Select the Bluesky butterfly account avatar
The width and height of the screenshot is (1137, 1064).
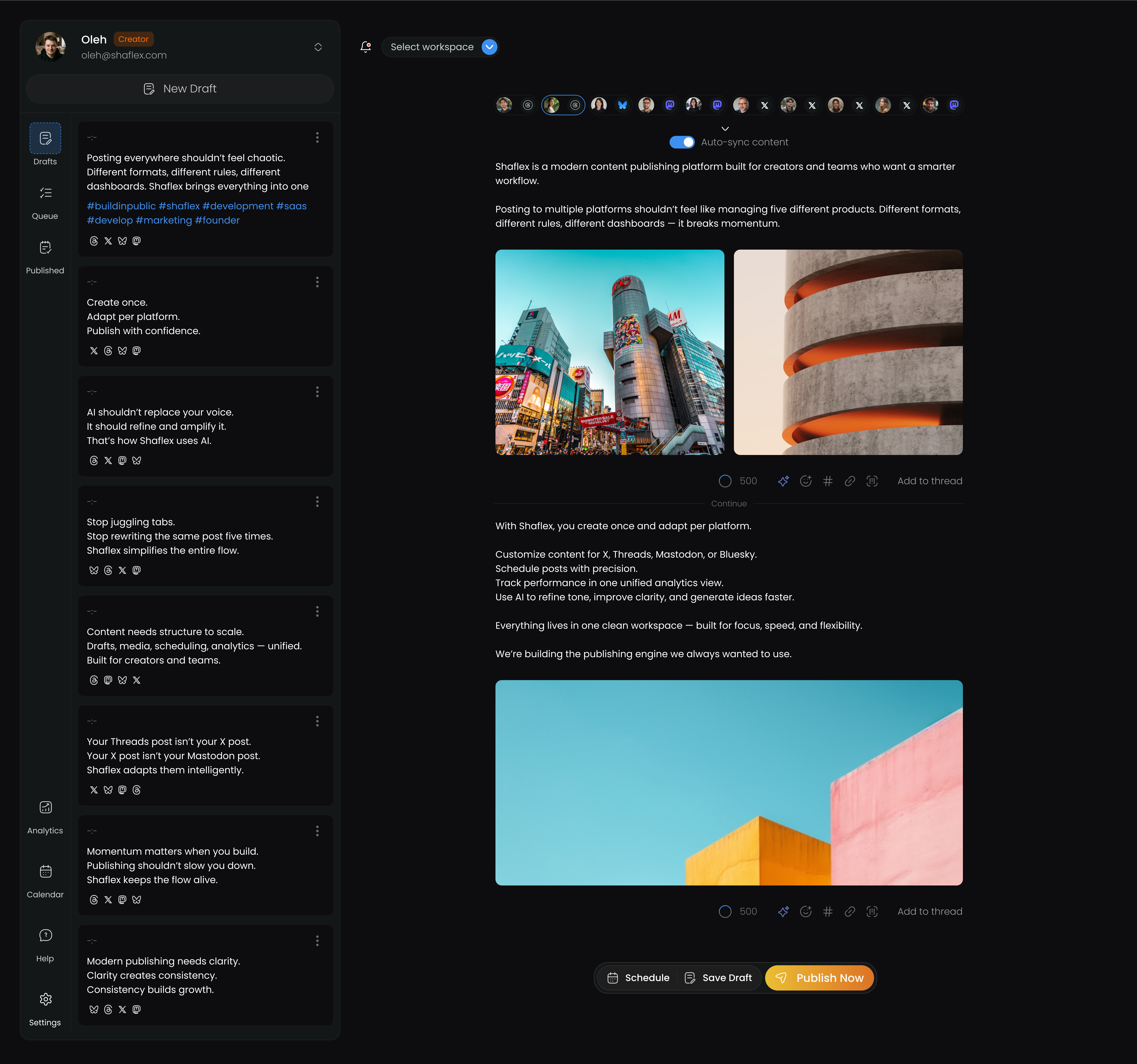(599, 105)
